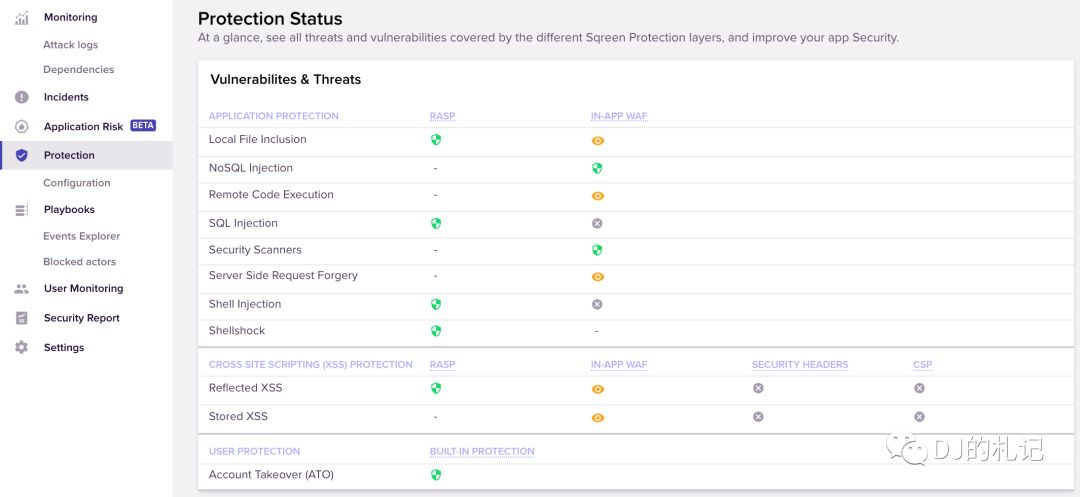
Task: Click the Built-in Protection column header link
Action: [482, 451]
